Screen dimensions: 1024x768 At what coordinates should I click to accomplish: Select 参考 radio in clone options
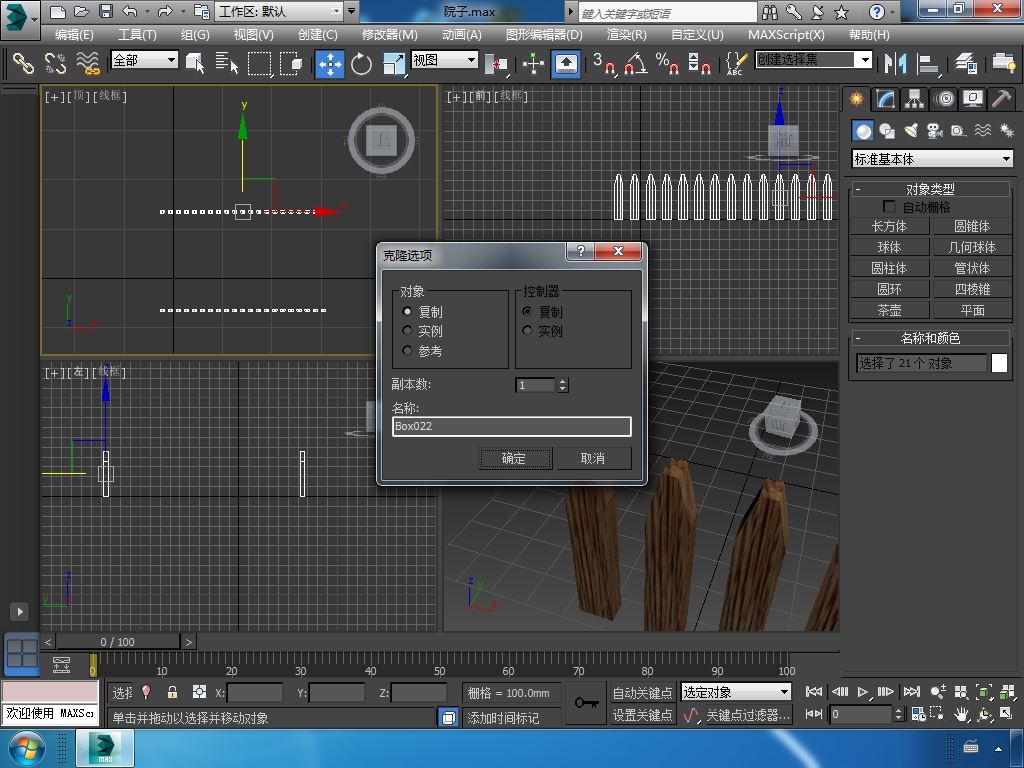407,351
